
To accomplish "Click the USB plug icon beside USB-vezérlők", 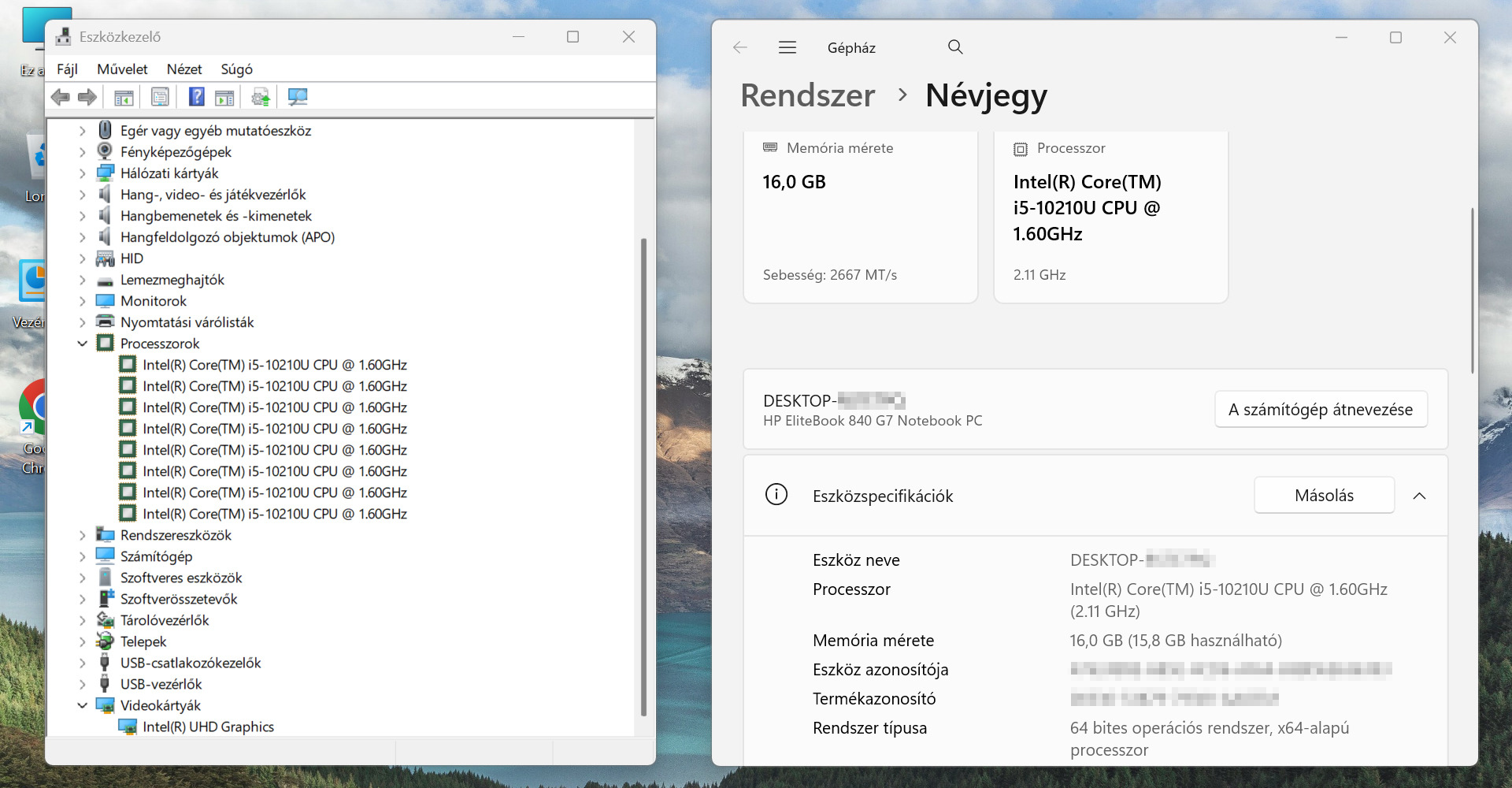I will point(104,683).
